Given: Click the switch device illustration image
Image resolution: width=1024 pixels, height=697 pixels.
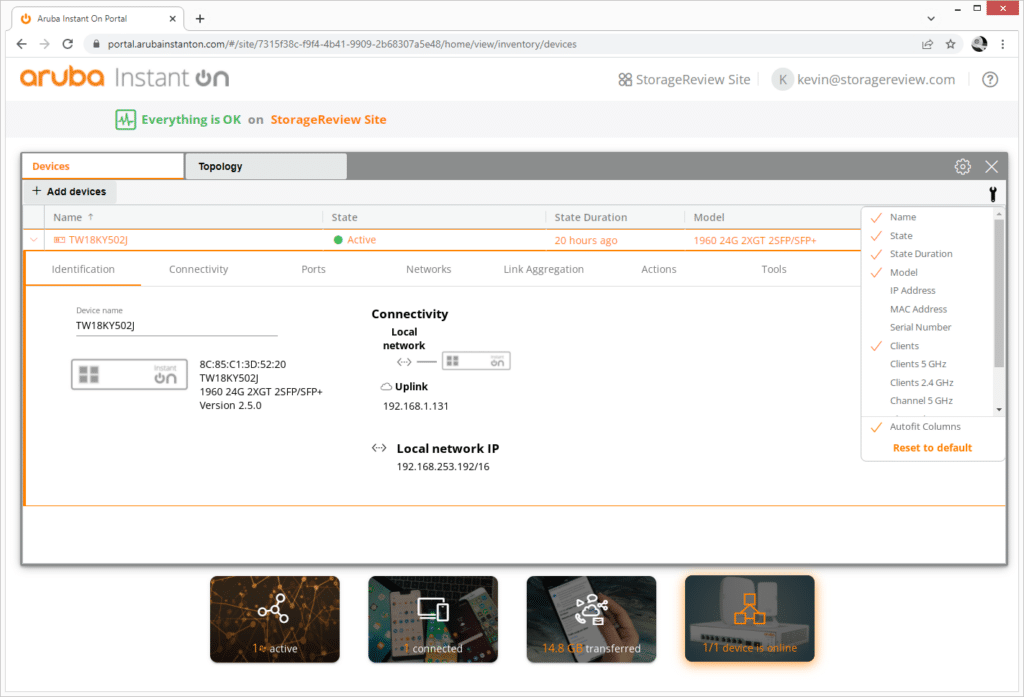Looking at the screenshot, I should (x=129, y=374).
